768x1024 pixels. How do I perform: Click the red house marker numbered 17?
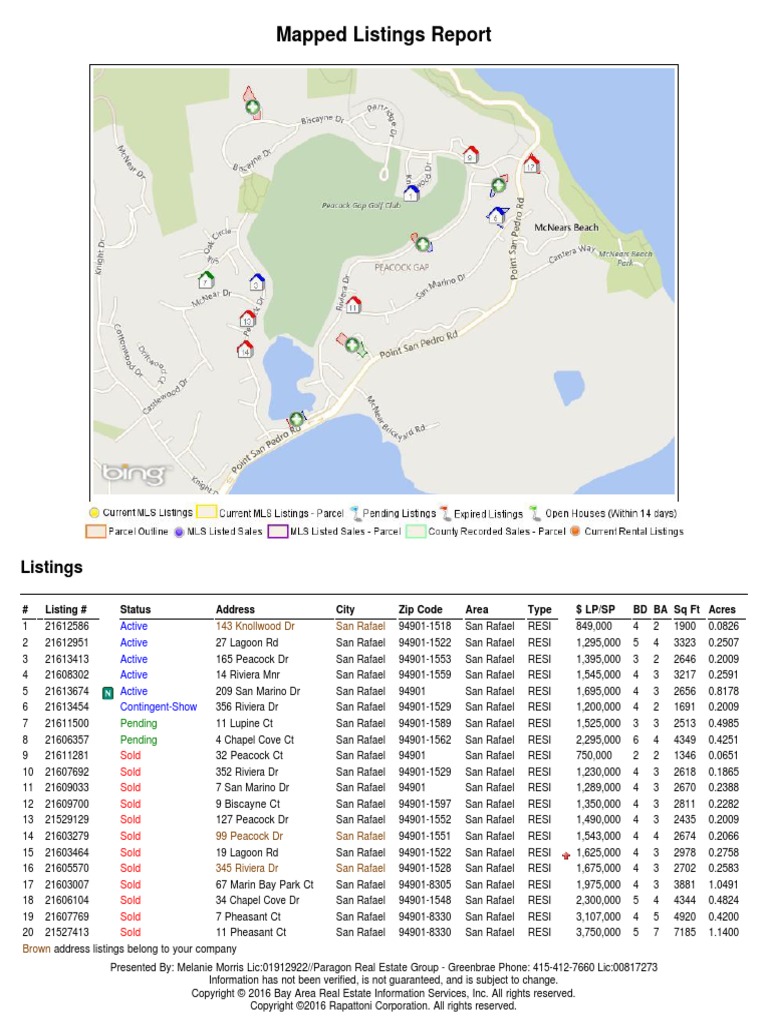[x=531, y=163]
